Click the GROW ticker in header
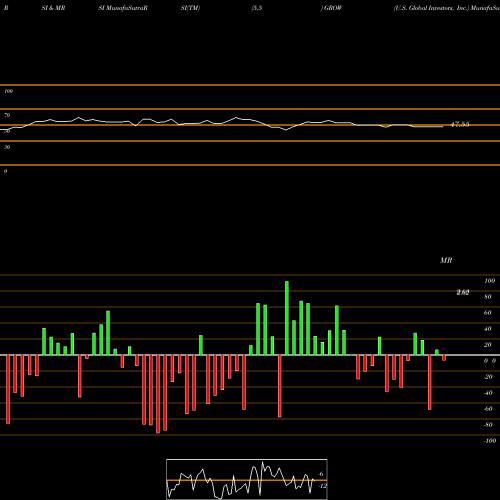This screenshot has width=500, height=500. 333,8
